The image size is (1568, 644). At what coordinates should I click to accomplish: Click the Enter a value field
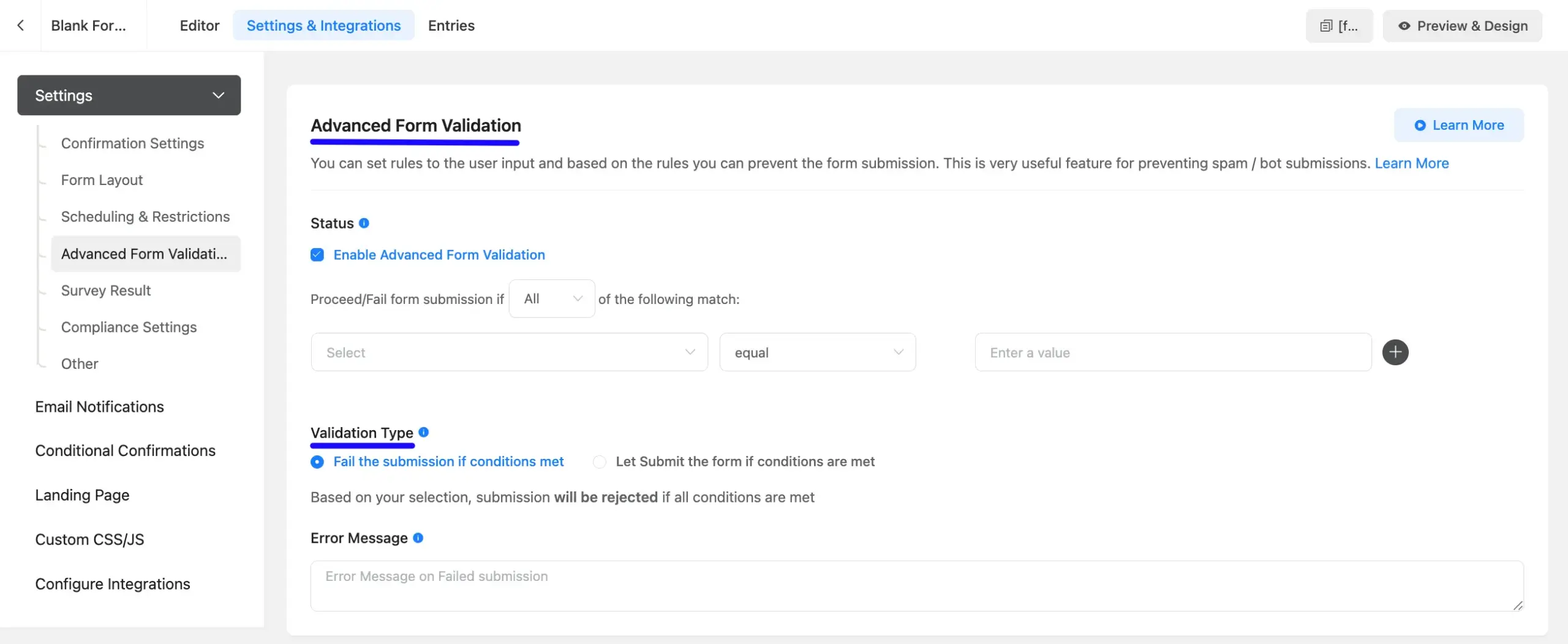pyautogui.click(x=1171, y=352)
